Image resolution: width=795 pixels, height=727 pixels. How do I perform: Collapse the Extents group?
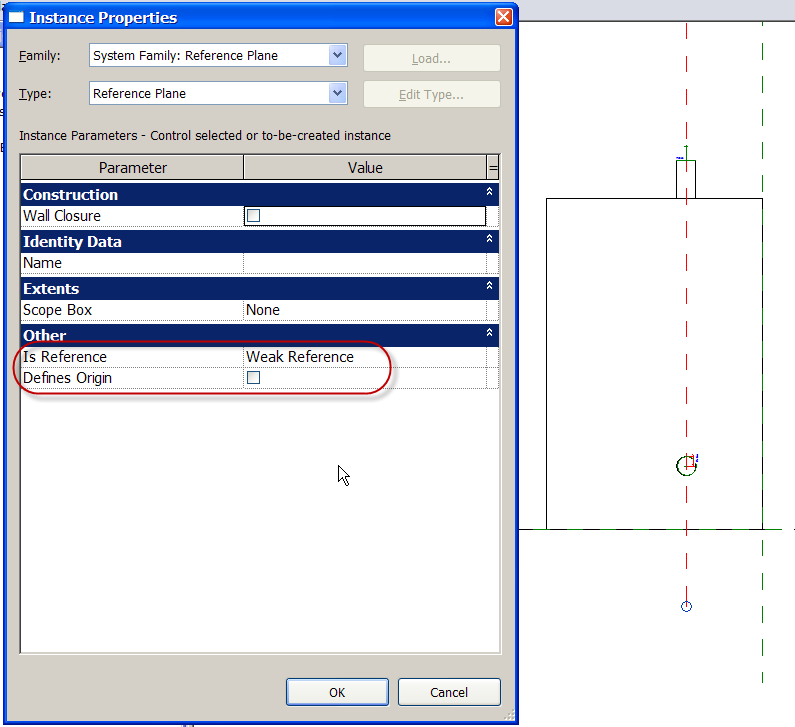coord(489,285)
